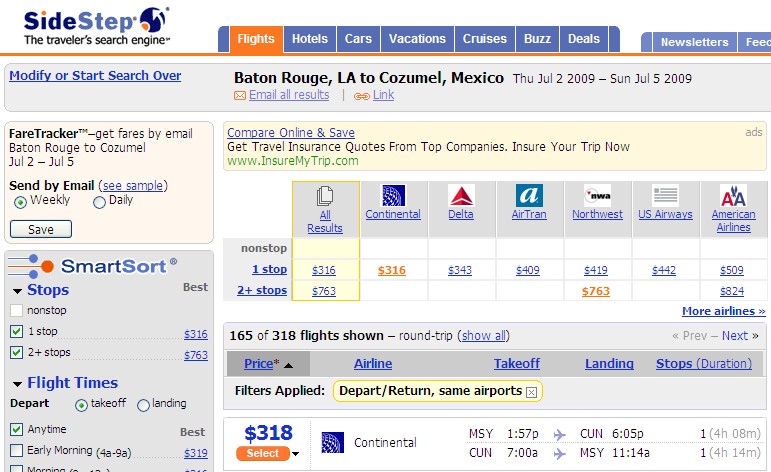Click www.InsureMyTrip.com ad URL

pos(293,161)
